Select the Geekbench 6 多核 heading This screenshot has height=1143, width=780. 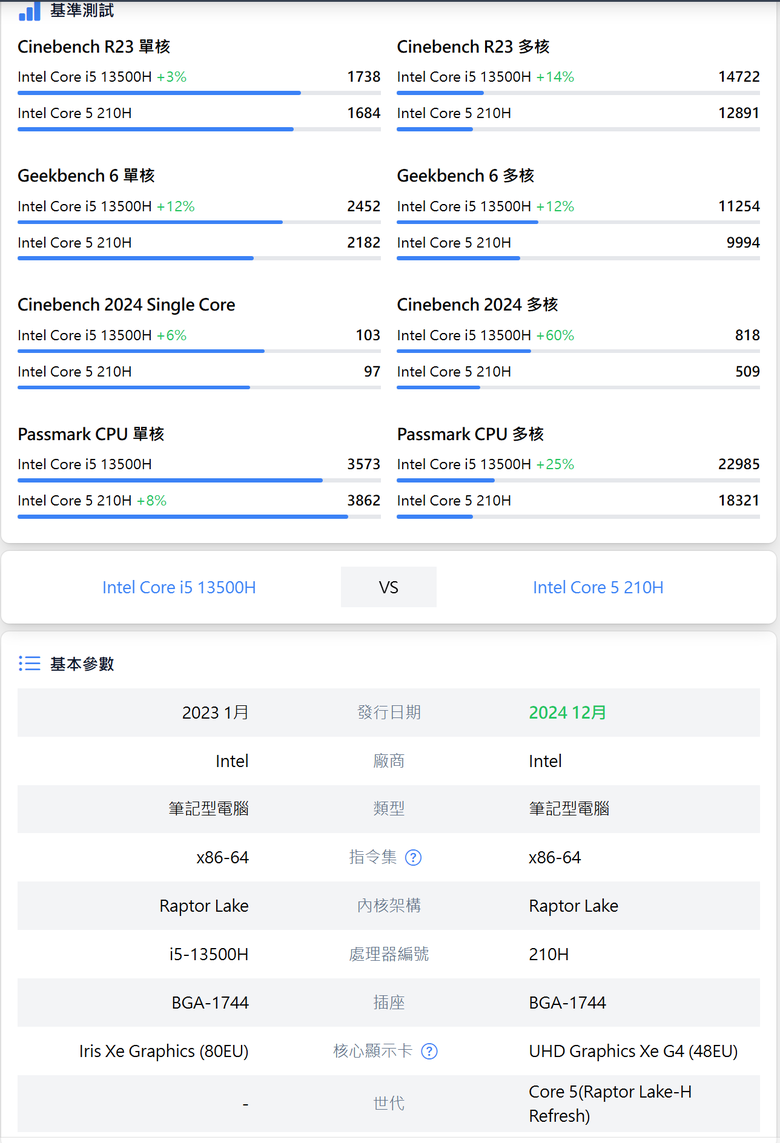[x=466, y=176]
